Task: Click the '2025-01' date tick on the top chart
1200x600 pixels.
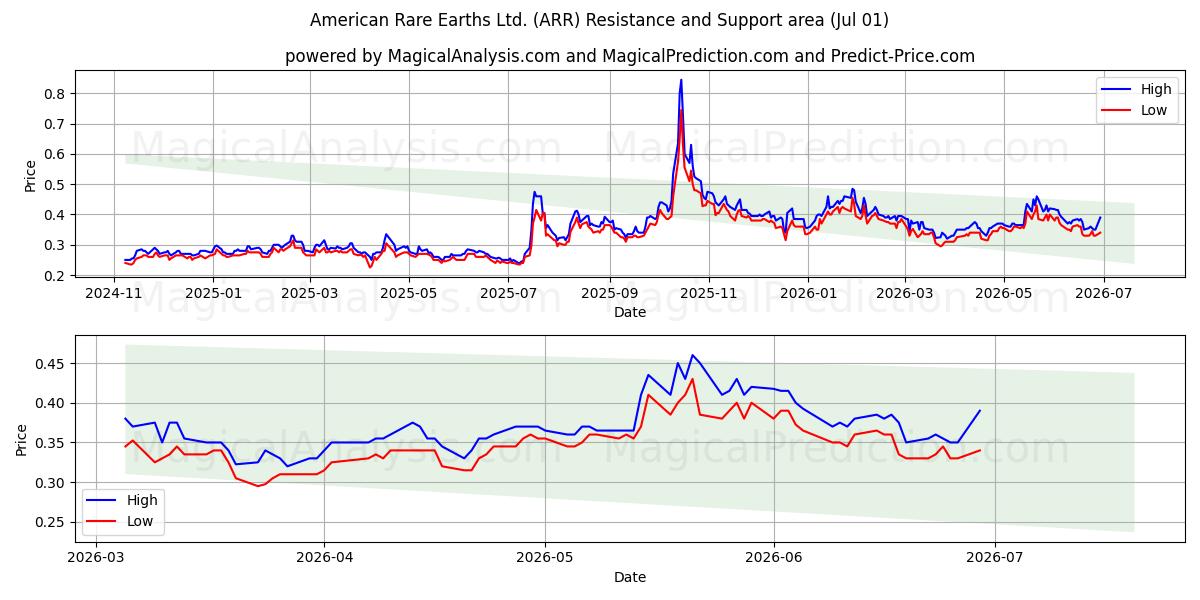Action: click(x=213, y=293)
